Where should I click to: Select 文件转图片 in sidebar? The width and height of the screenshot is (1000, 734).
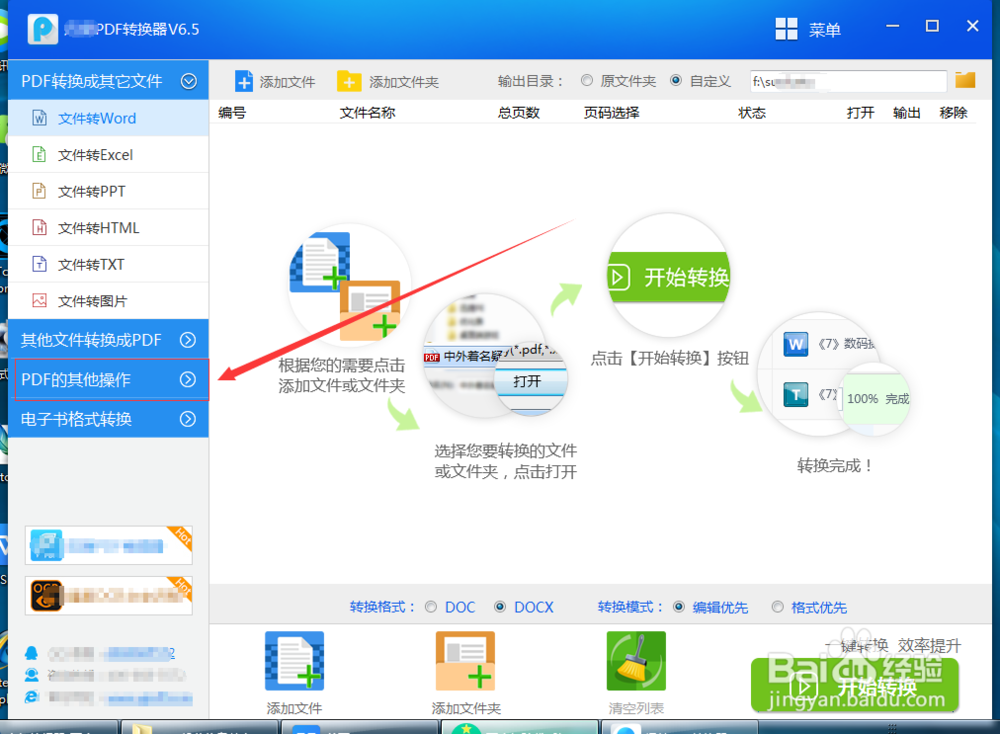click(x=108, y=300)
